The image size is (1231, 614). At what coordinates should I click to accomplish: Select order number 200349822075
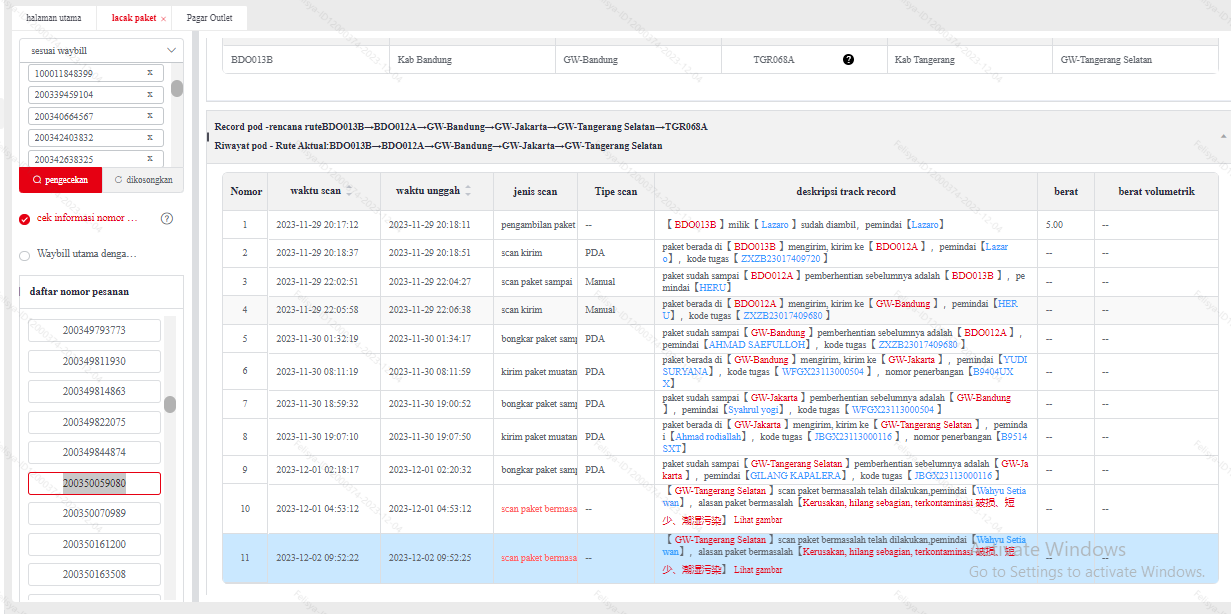[94, 422]
